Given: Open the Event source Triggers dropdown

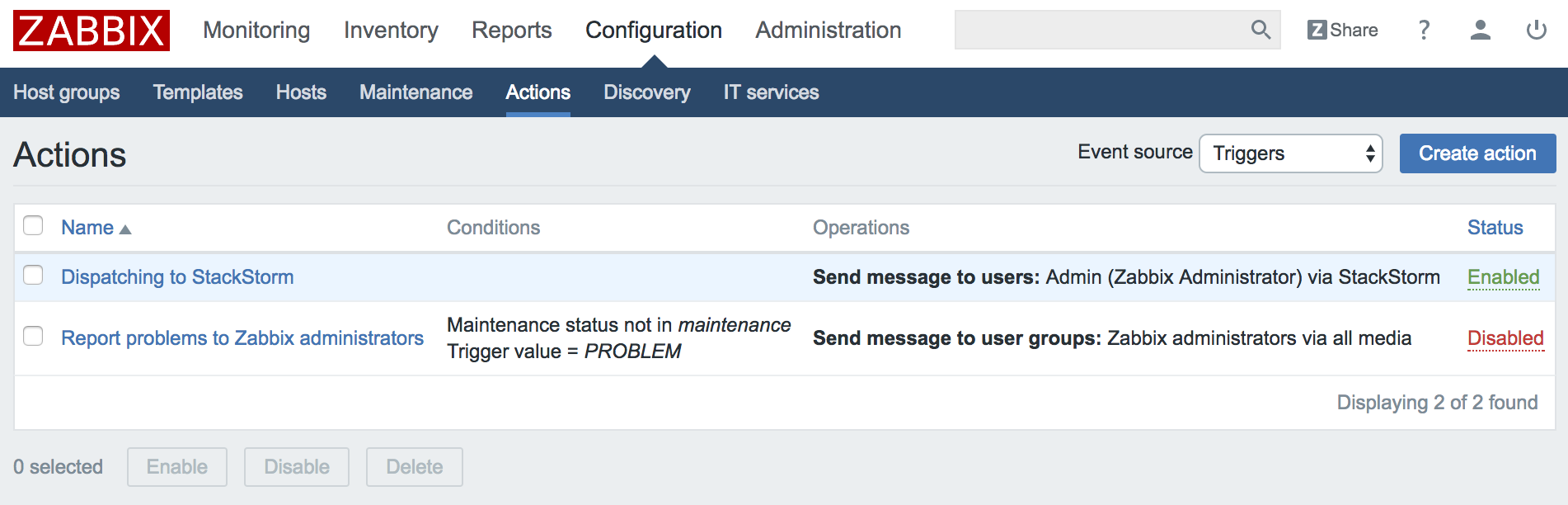Looking at the screenshot, I should point(1290,153).
